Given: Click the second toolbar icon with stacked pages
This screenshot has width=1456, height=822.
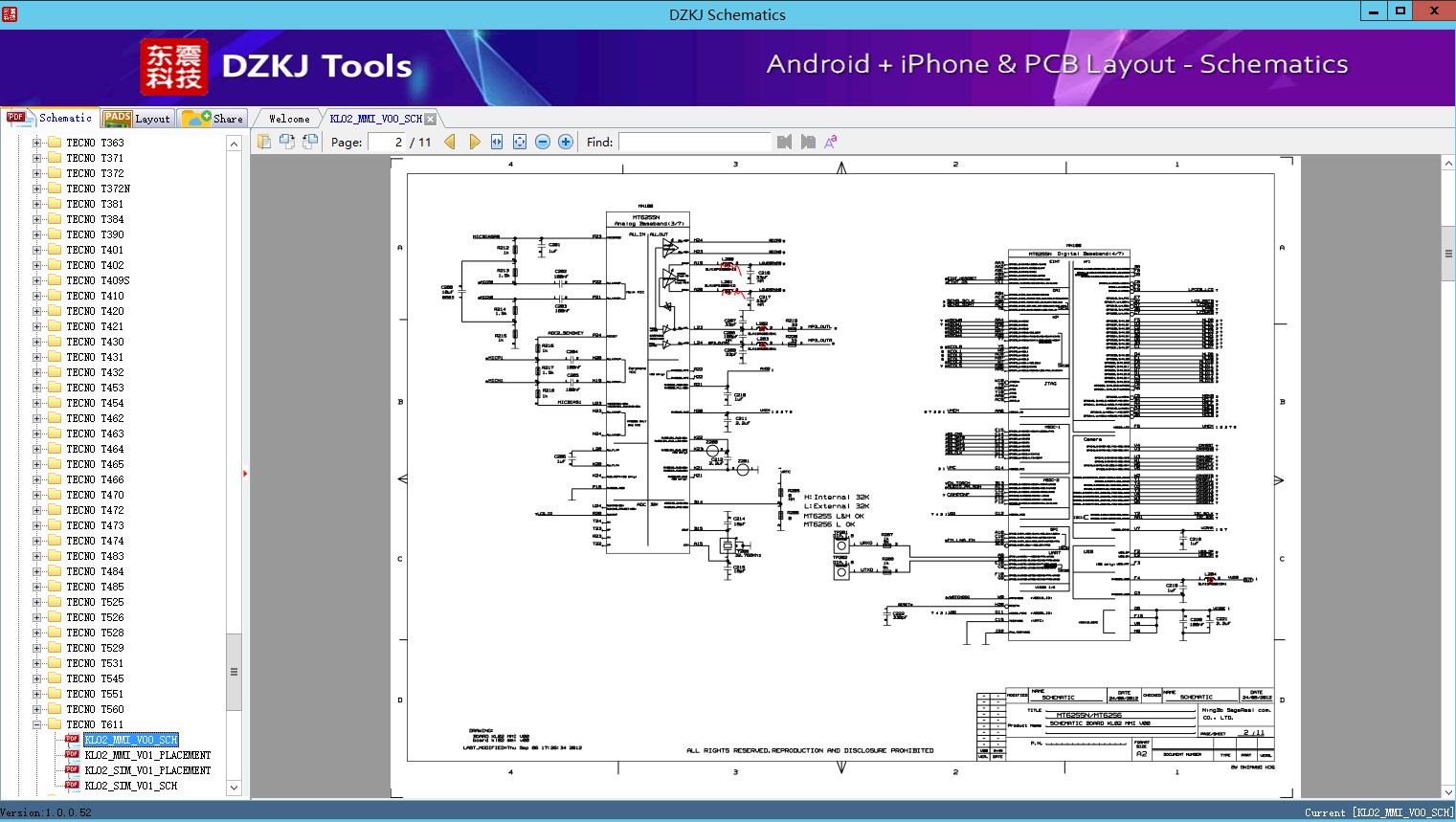Looking at the screenshot, I should coord(287,142).
